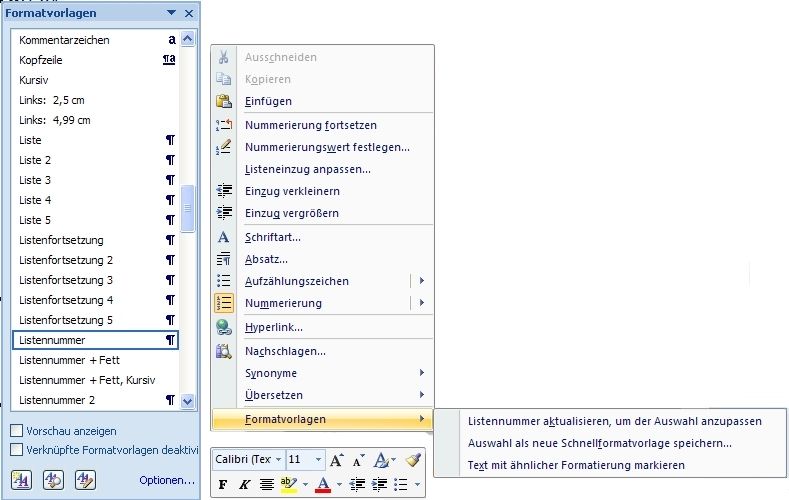Click the styles list scroll-down arrow
This screenshot has width=789, height=500.
pos(188,401)
